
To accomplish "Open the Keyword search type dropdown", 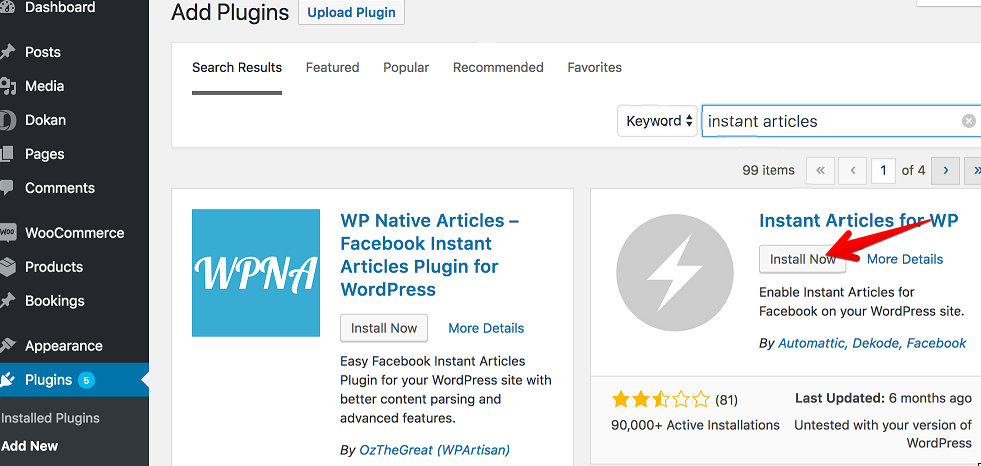I will [x=658, y=121].
